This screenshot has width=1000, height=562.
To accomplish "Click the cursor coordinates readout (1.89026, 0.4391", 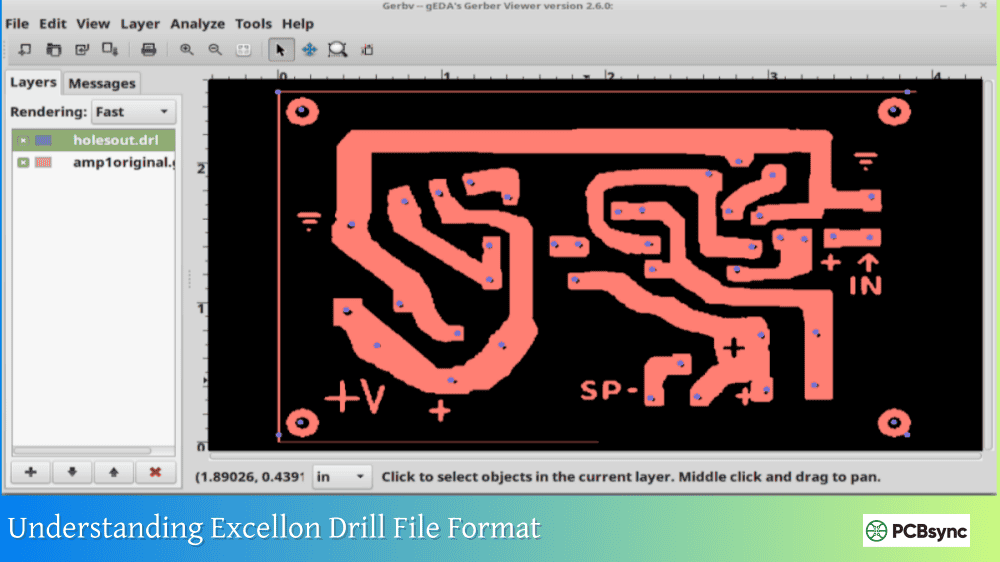I will 249,477.
